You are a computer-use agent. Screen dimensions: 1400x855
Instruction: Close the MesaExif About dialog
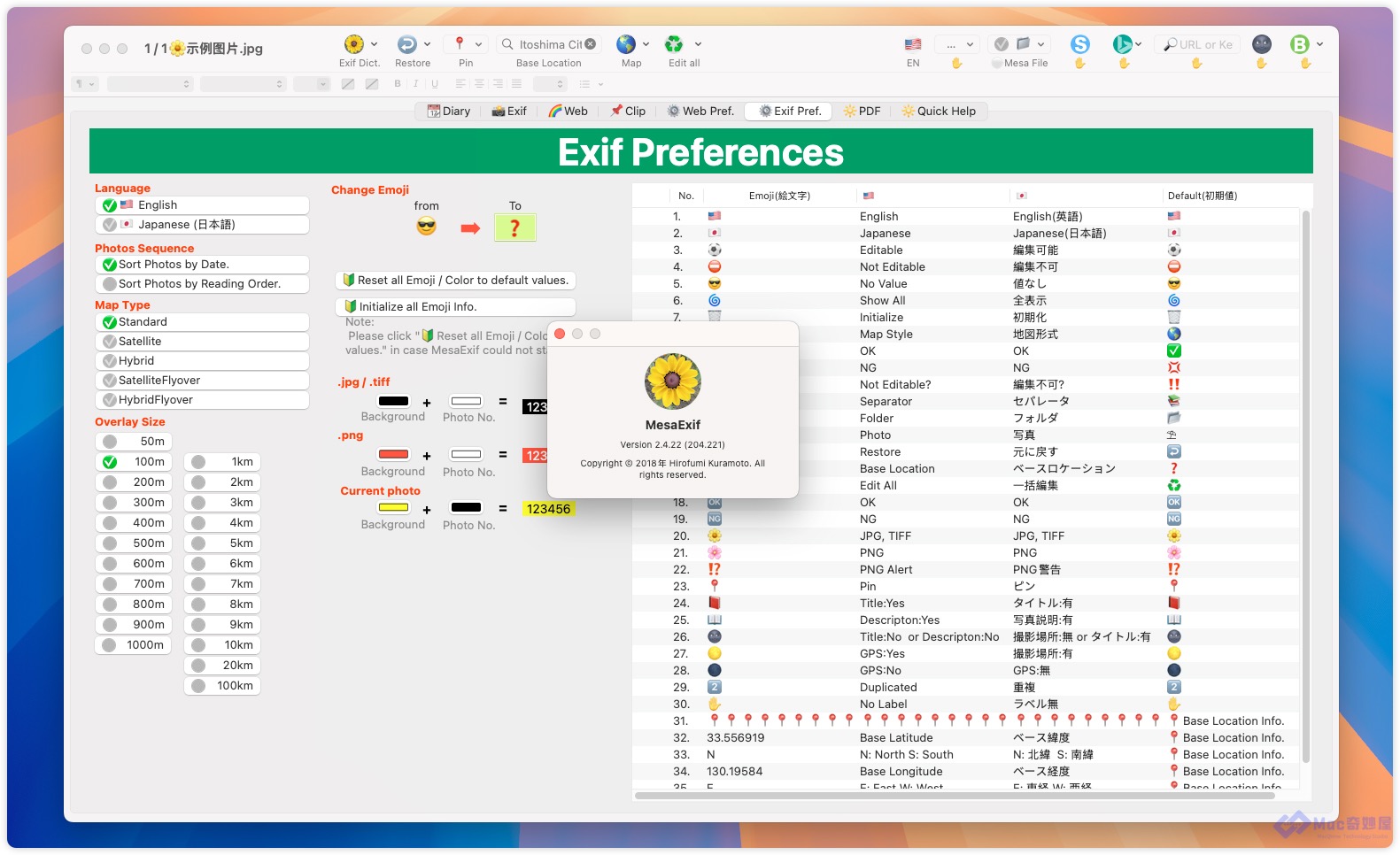[560, 334]
